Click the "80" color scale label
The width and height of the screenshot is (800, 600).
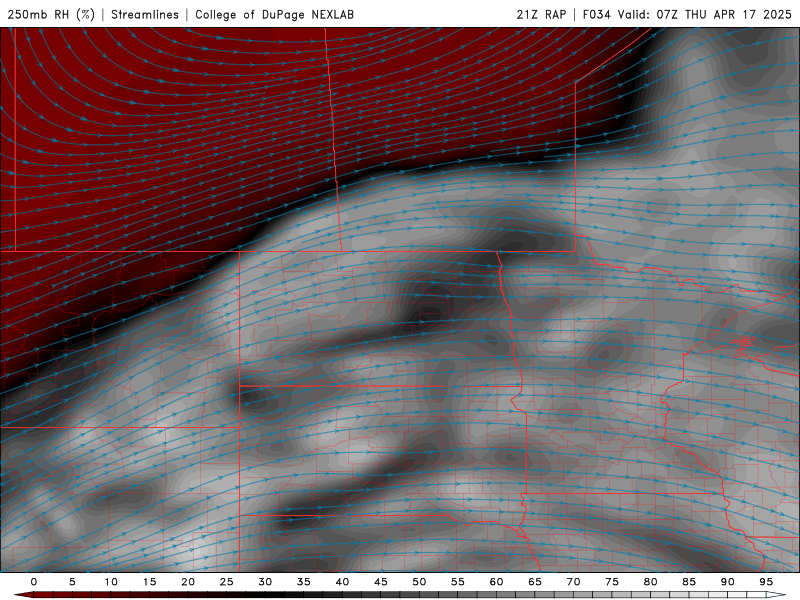651,582
